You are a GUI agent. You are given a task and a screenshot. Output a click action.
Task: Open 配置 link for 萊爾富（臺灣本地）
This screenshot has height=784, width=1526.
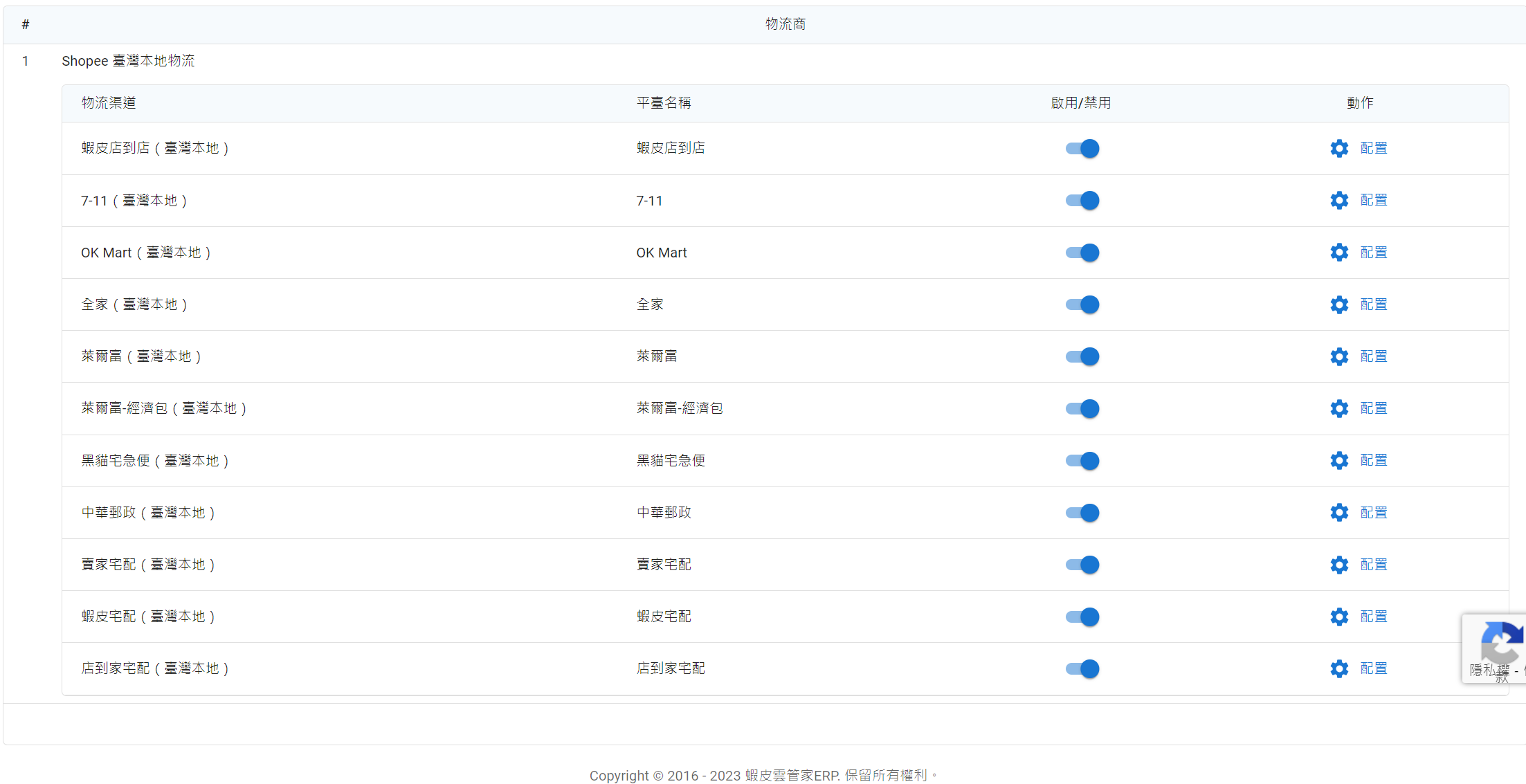[x=1374, y=356]
